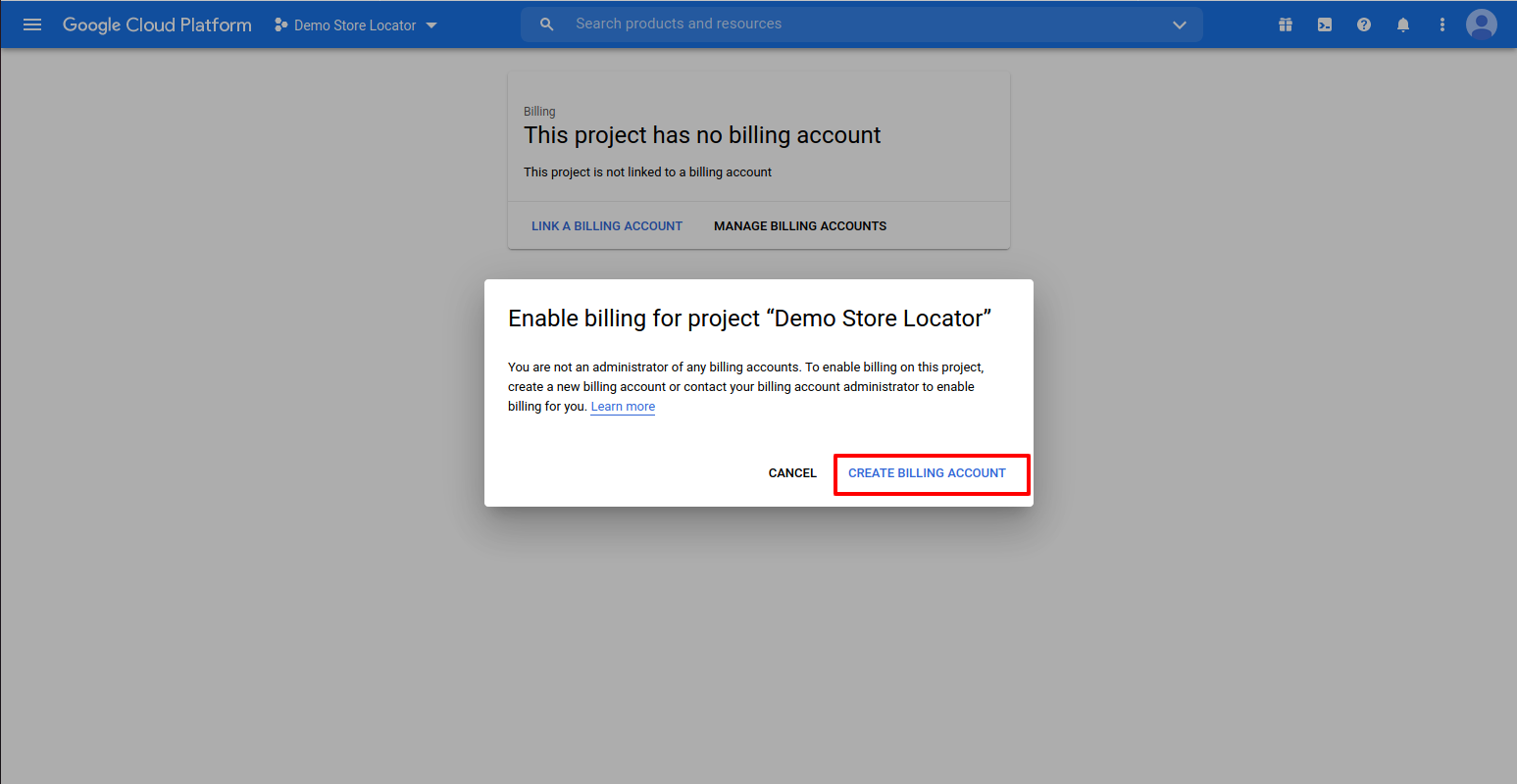Open the user account avatar
This screenshot has height=784, width=1517.
pos(1482,24)
